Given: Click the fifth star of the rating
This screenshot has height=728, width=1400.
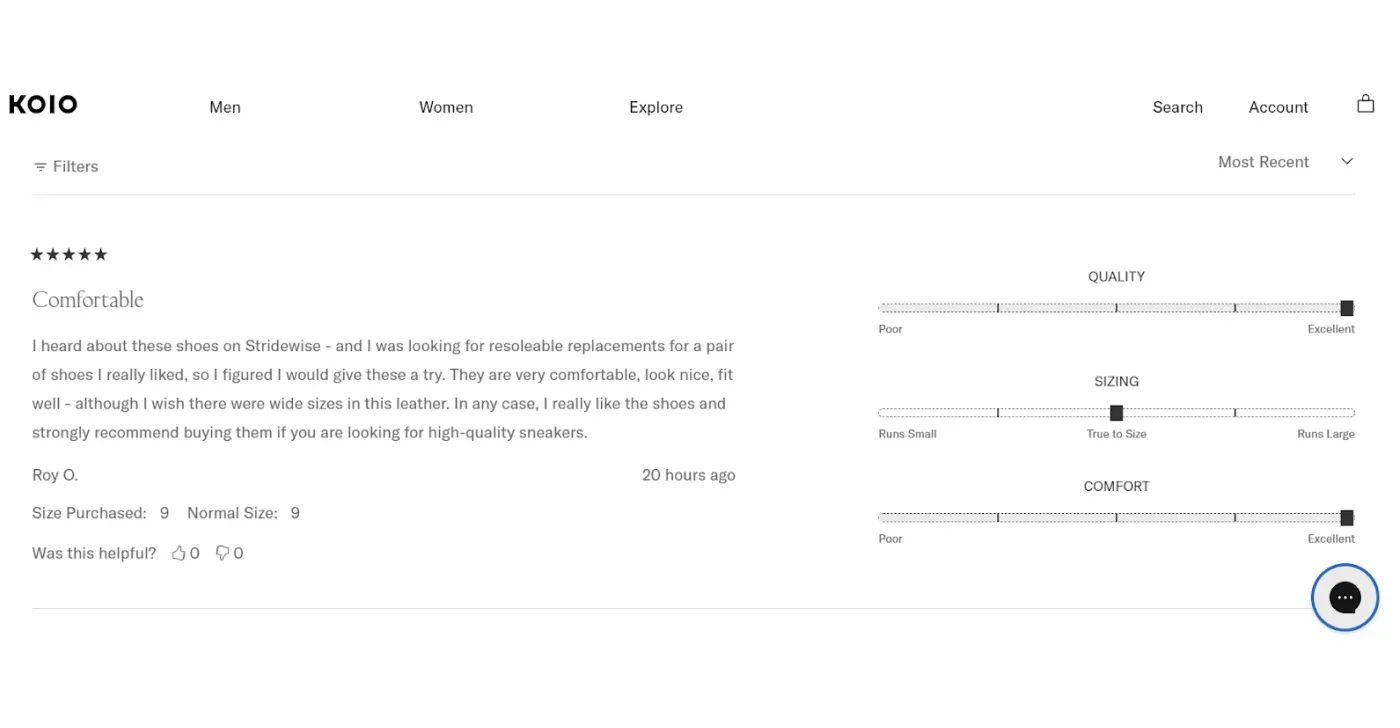Looking at the screenshot, I should [x=101, y=254].
